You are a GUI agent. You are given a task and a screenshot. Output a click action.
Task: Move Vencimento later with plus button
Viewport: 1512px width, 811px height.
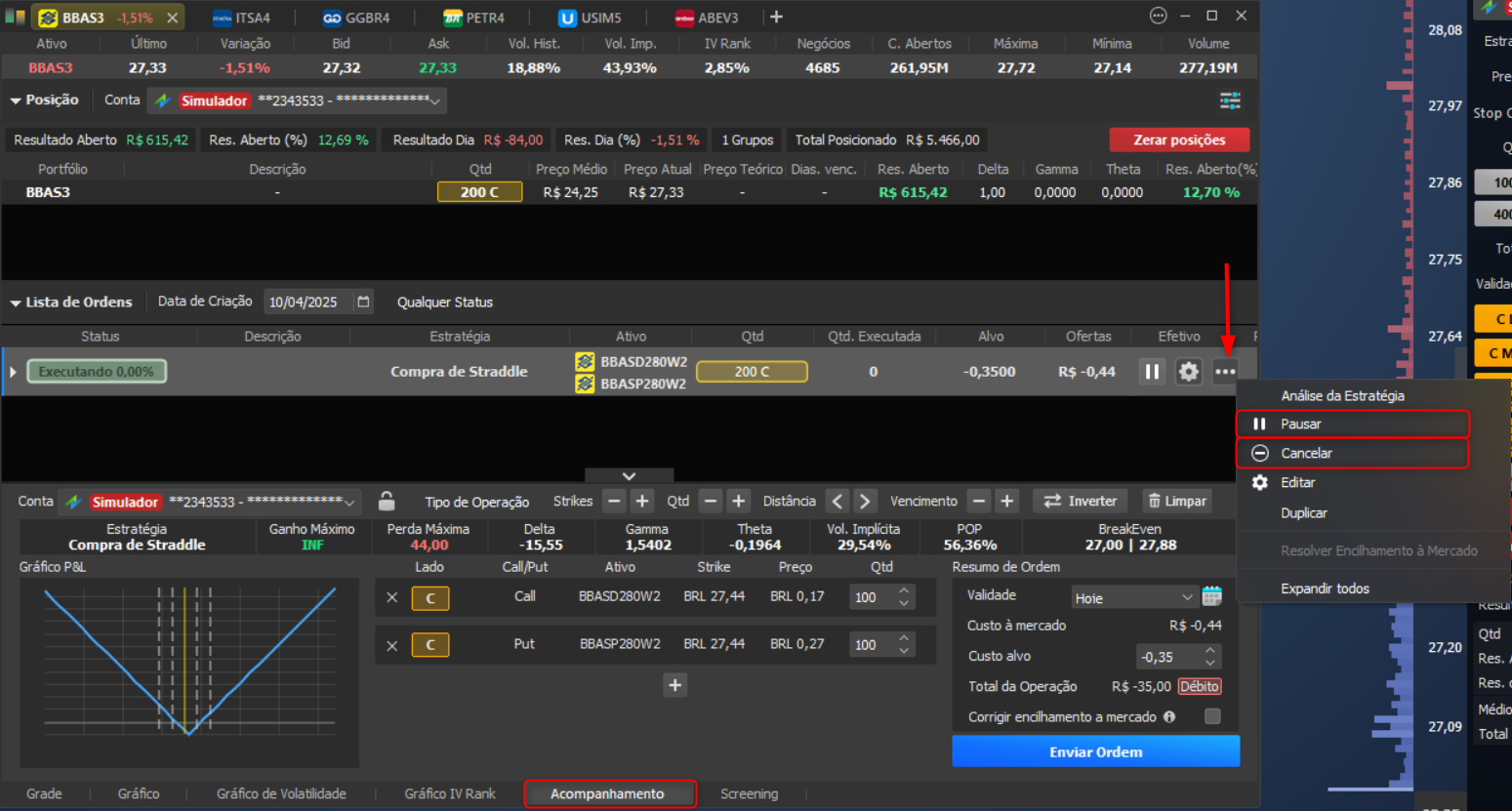click(1007, 501)
